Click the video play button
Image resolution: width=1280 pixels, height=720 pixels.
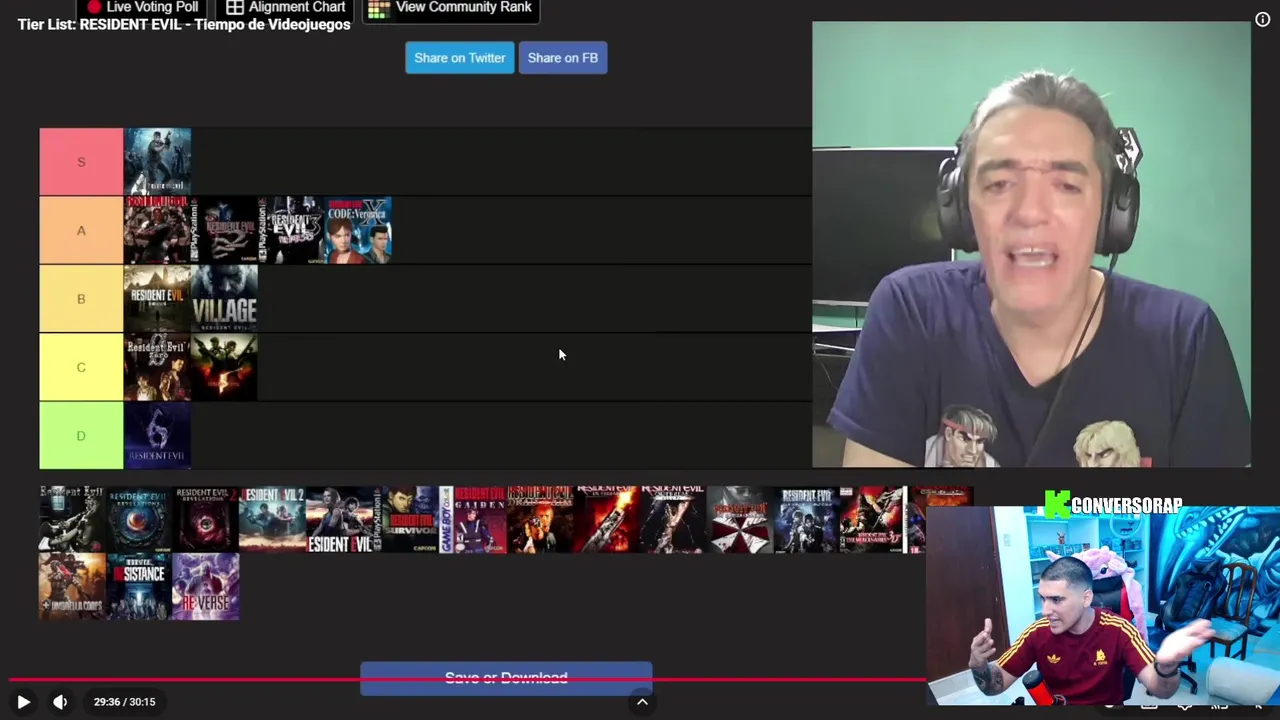pyautogui.click(x=23, y=702)
